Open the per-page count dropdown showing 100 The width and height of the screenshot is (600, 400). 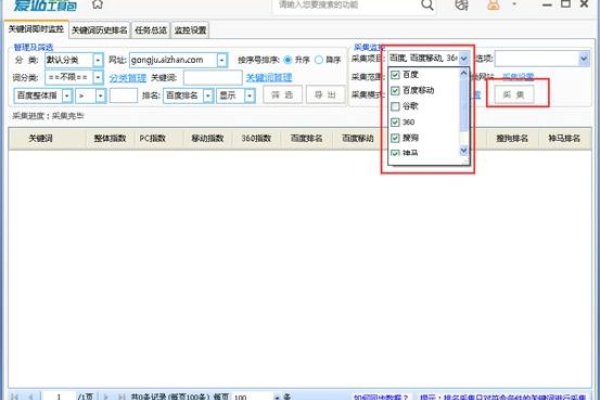276,397
